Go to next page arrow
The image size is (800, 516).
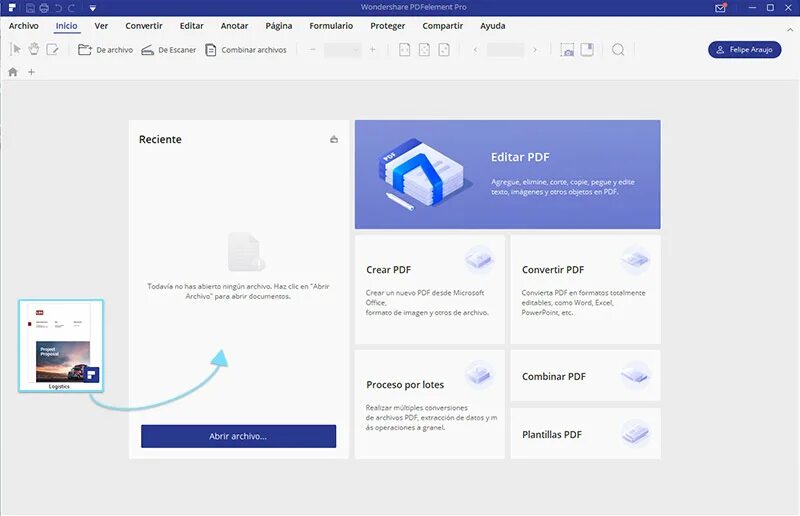[x=535, y=50]
